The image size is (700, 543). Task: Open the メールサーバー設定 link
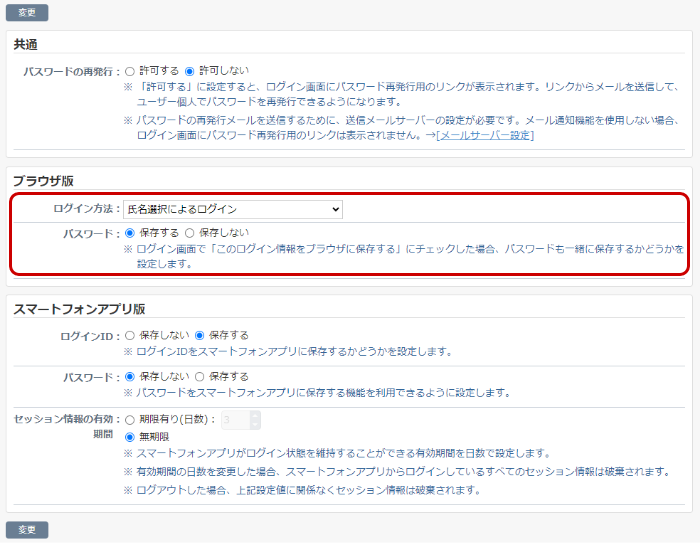[485, 135]
